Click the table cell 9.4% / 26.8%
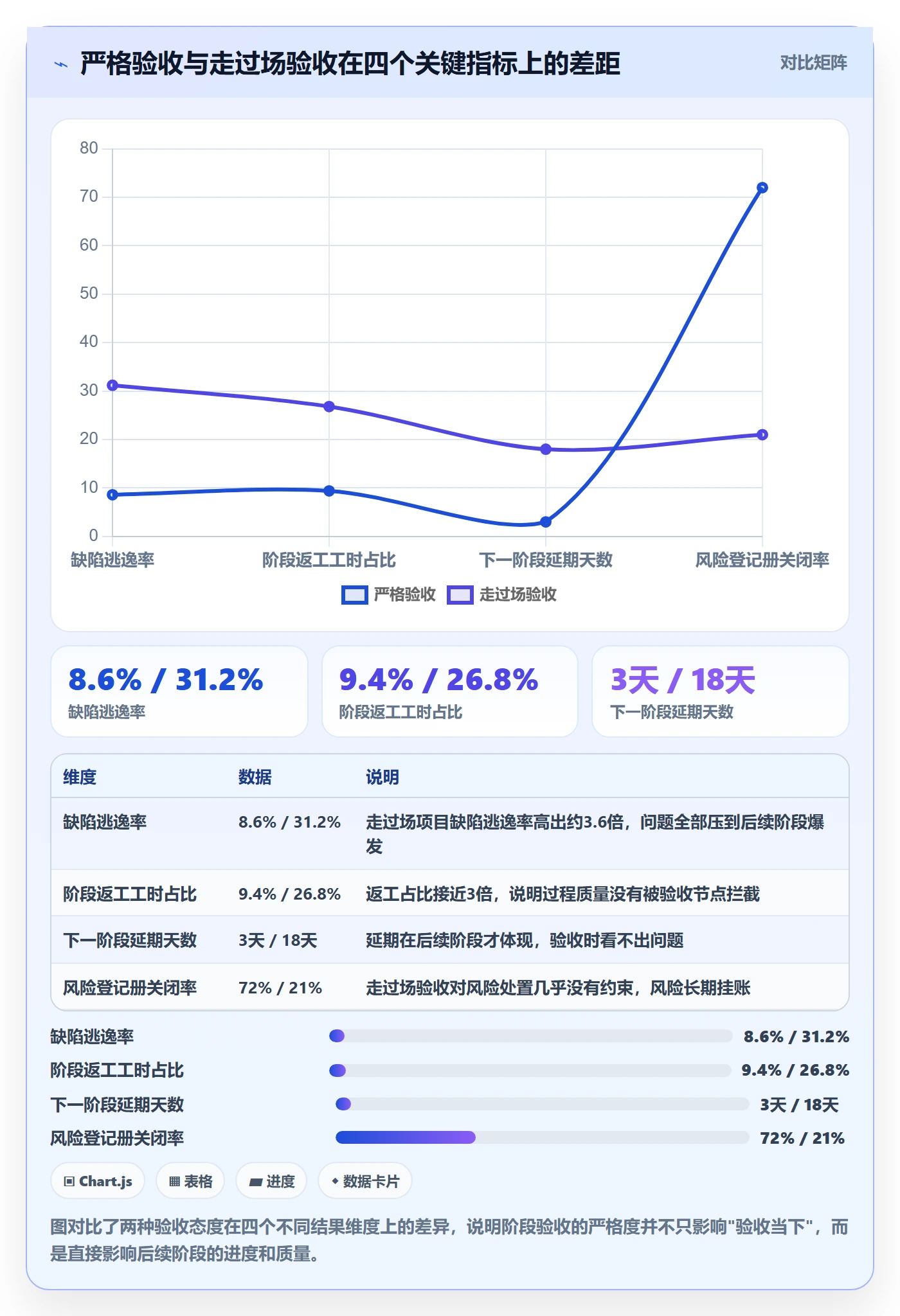 [x=289, y=894]
